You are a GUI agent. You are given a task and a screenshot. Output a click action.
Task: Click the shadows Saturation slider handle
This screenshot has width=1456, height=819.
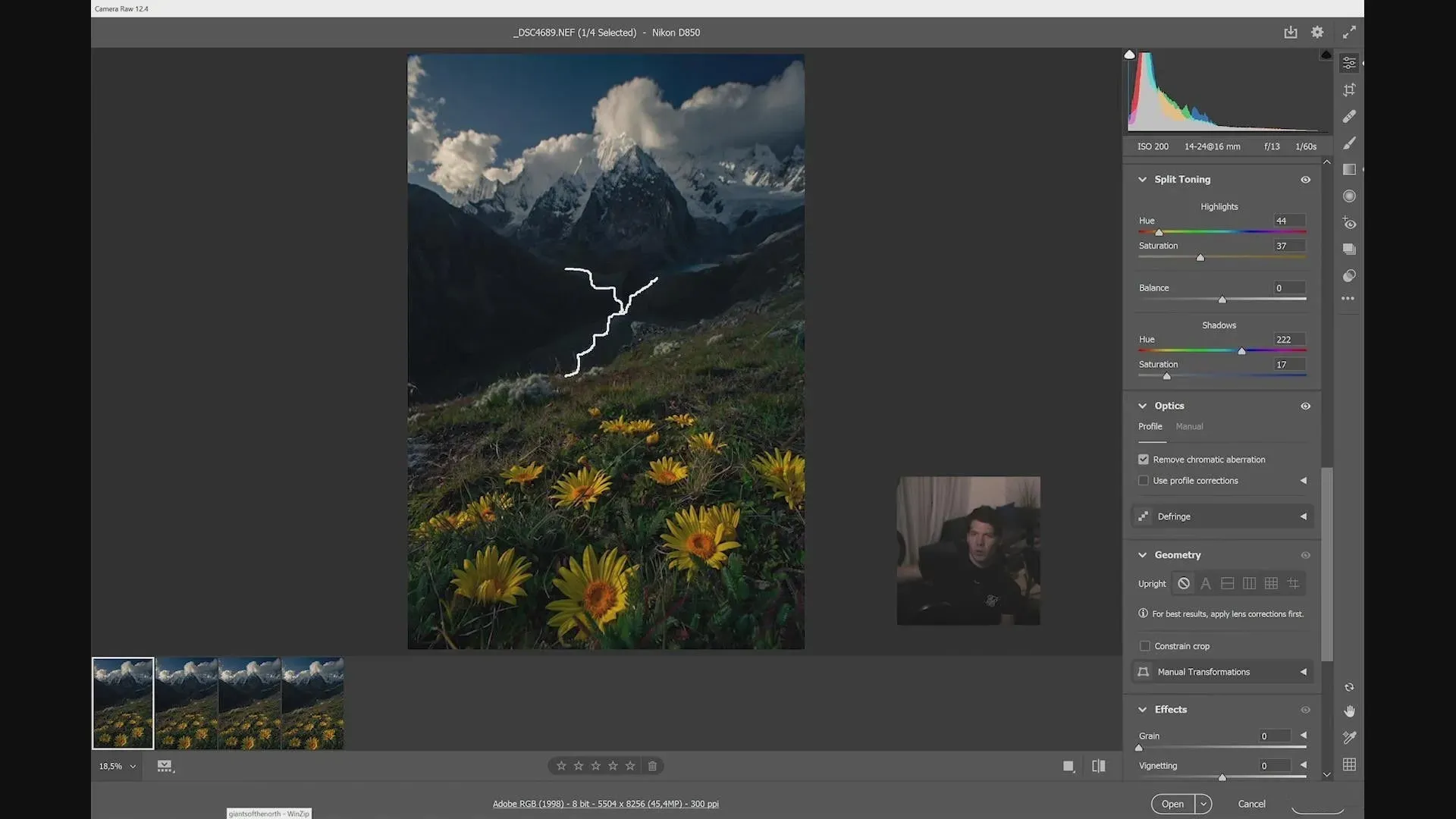[x=1167, y=376]
